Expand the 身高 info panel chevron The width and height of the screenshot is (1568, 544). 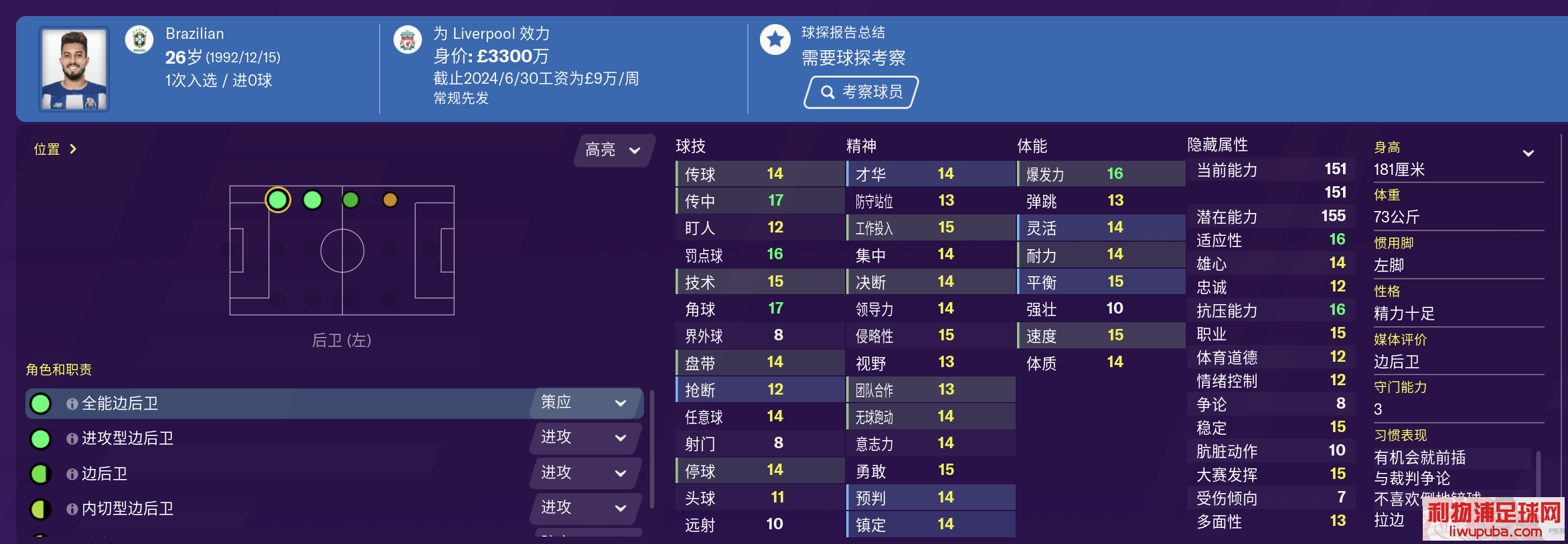(1528, 153)
